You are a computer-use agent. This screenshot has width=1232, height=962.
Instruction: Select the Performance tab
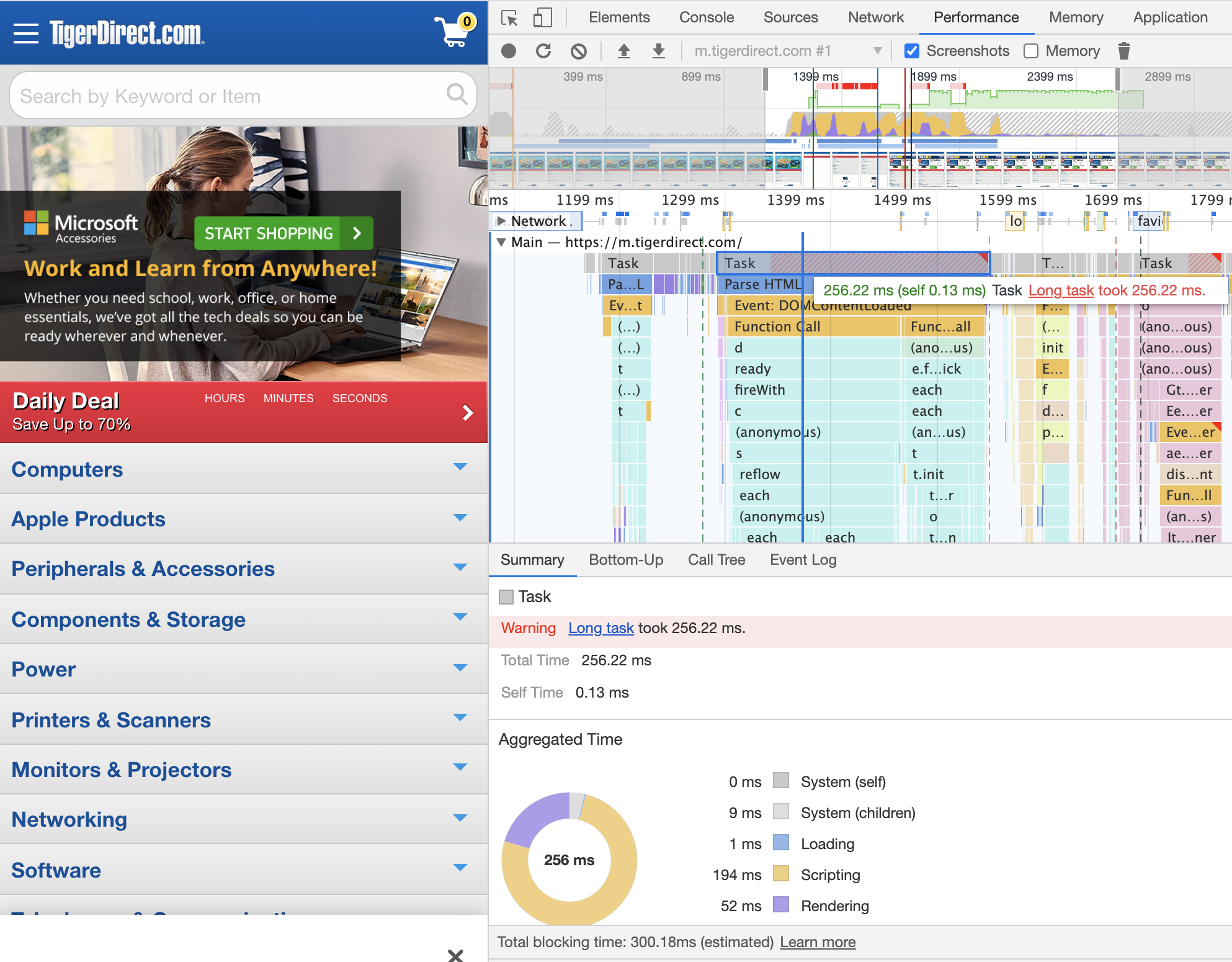[x=976, y=17]
